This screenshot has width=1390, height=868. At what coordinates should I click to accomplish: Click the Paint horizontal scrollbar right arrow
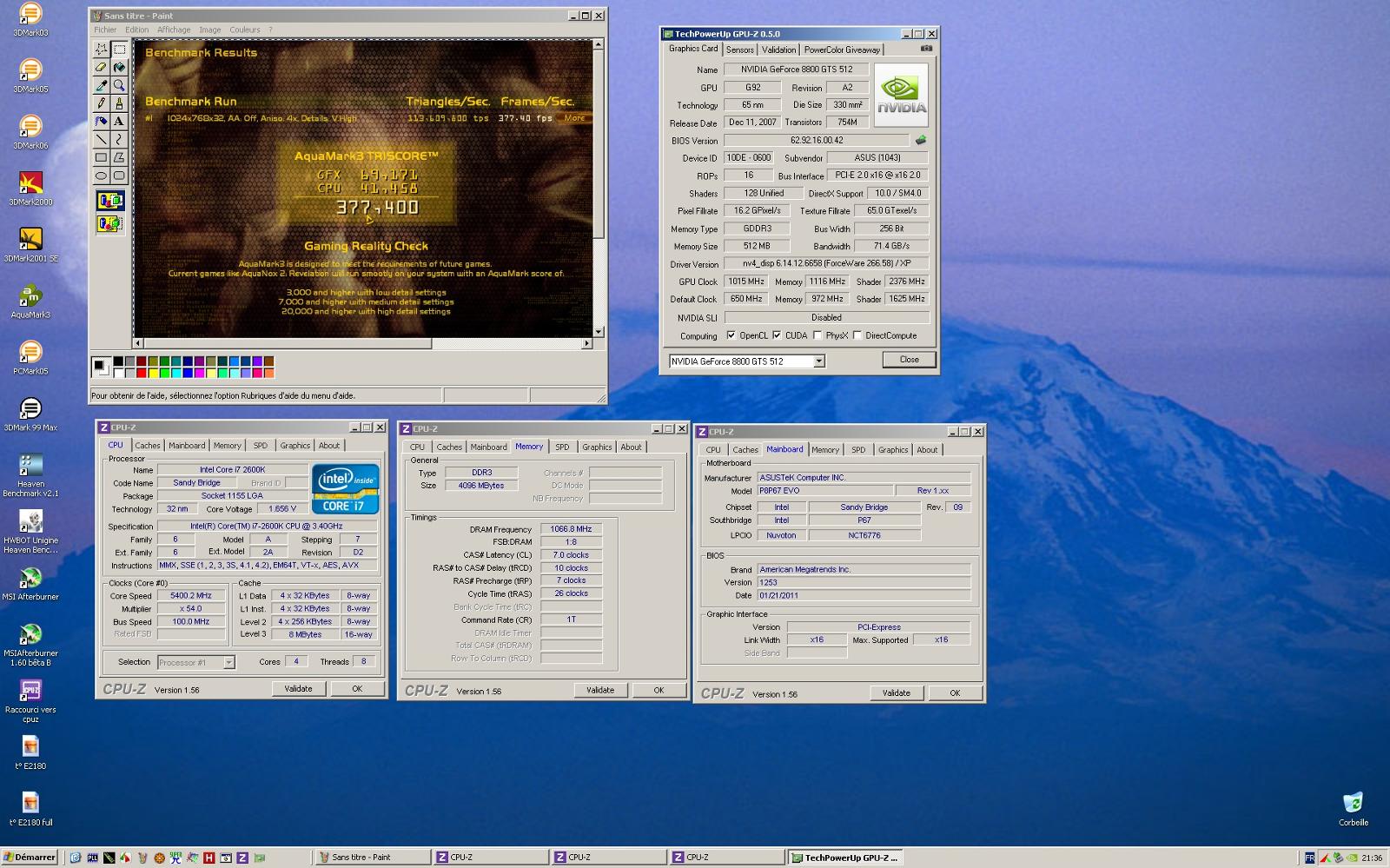tap(586, 343)
